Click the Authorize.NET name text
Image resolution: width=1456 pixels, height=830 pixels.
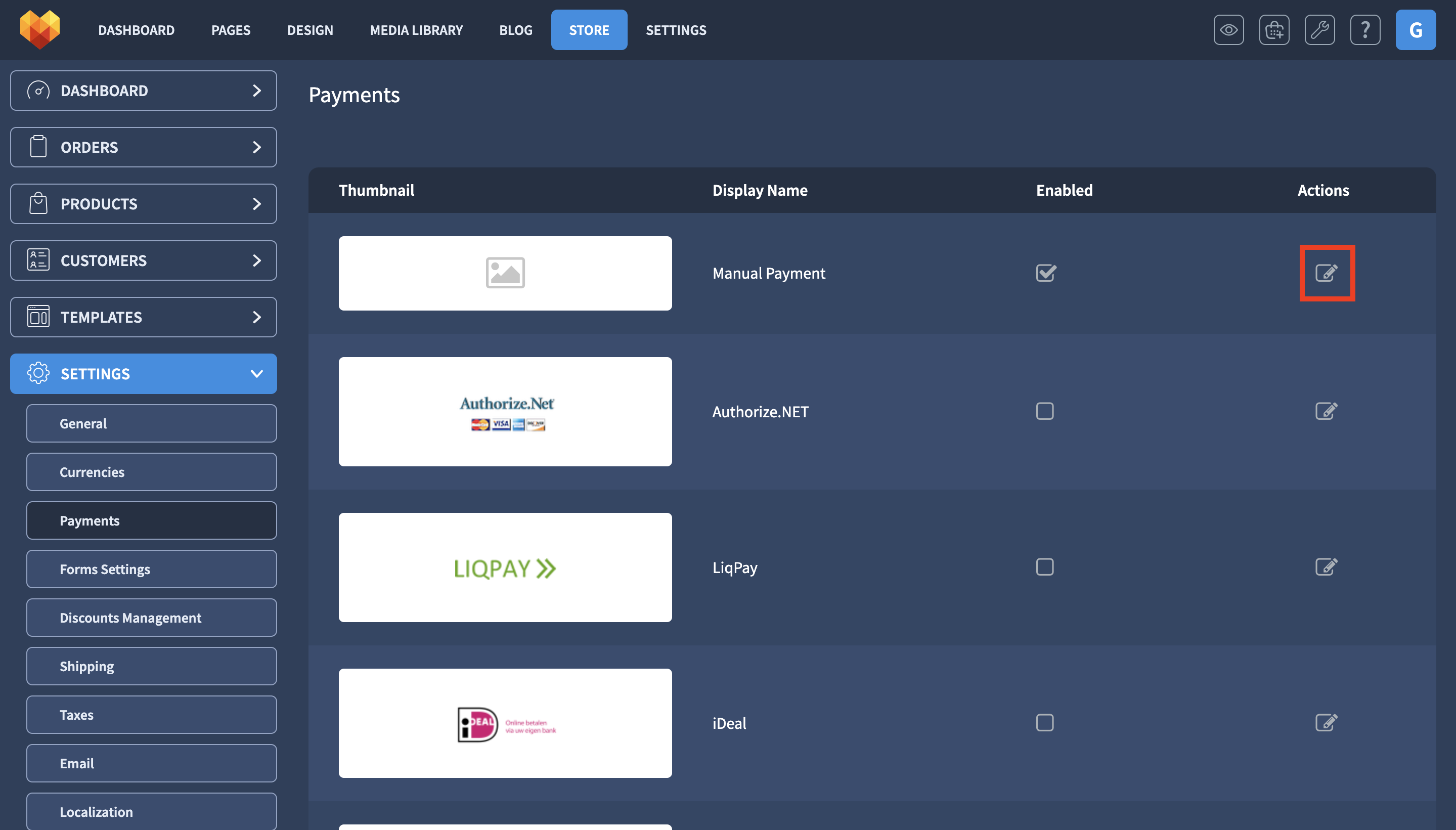click(760, 412)
